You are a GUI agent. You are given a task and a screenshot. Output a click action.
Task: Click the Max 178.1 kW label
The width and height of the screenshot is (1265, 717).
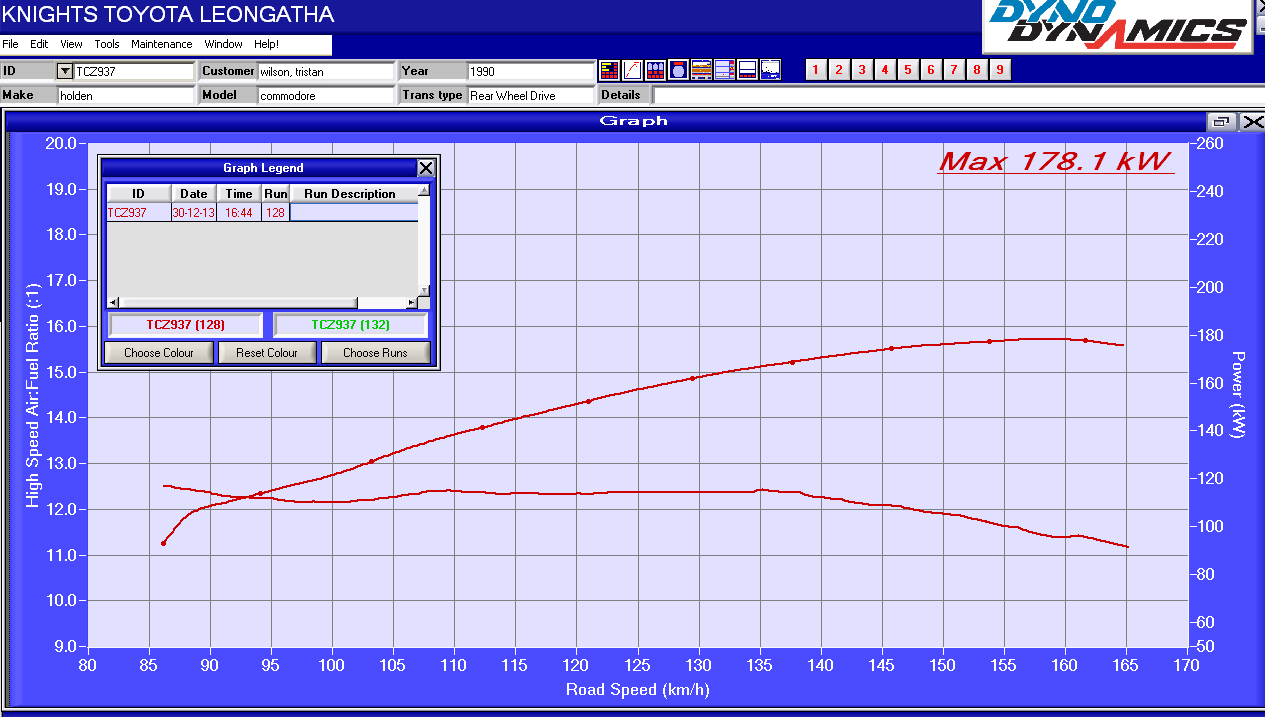tap(1055, 161)
